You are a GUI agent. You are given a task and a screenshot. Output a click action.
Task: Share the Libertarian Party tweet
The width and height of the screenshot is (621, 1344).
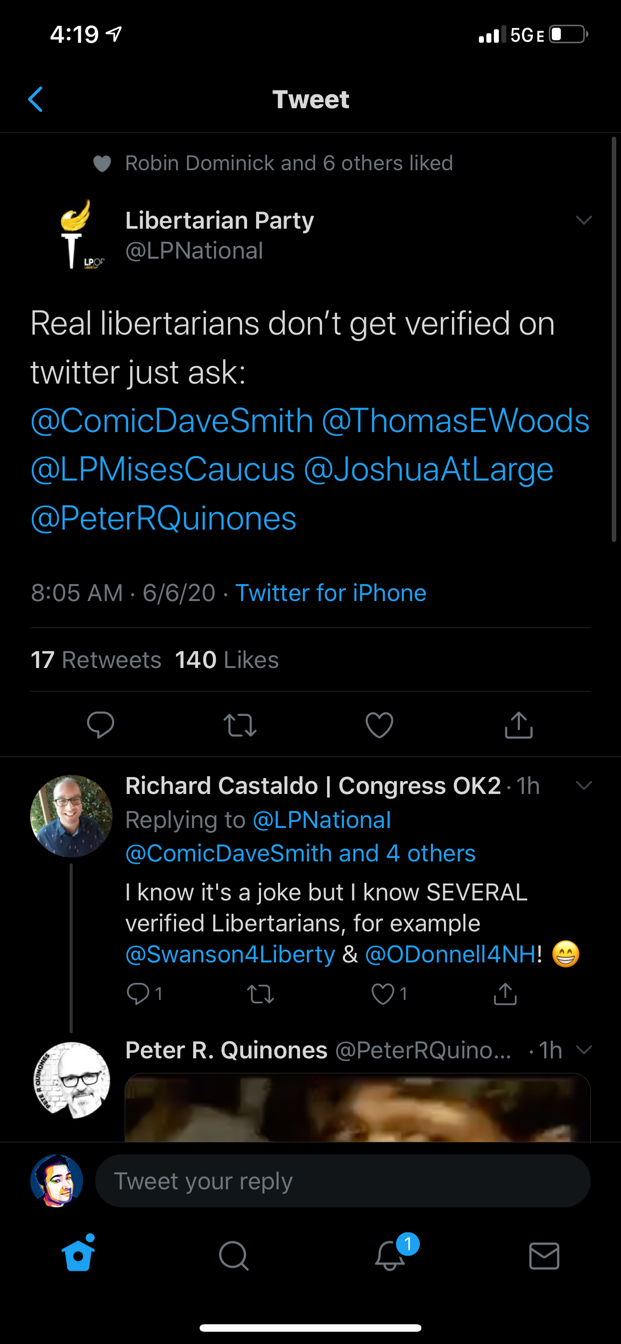point(518,724)
